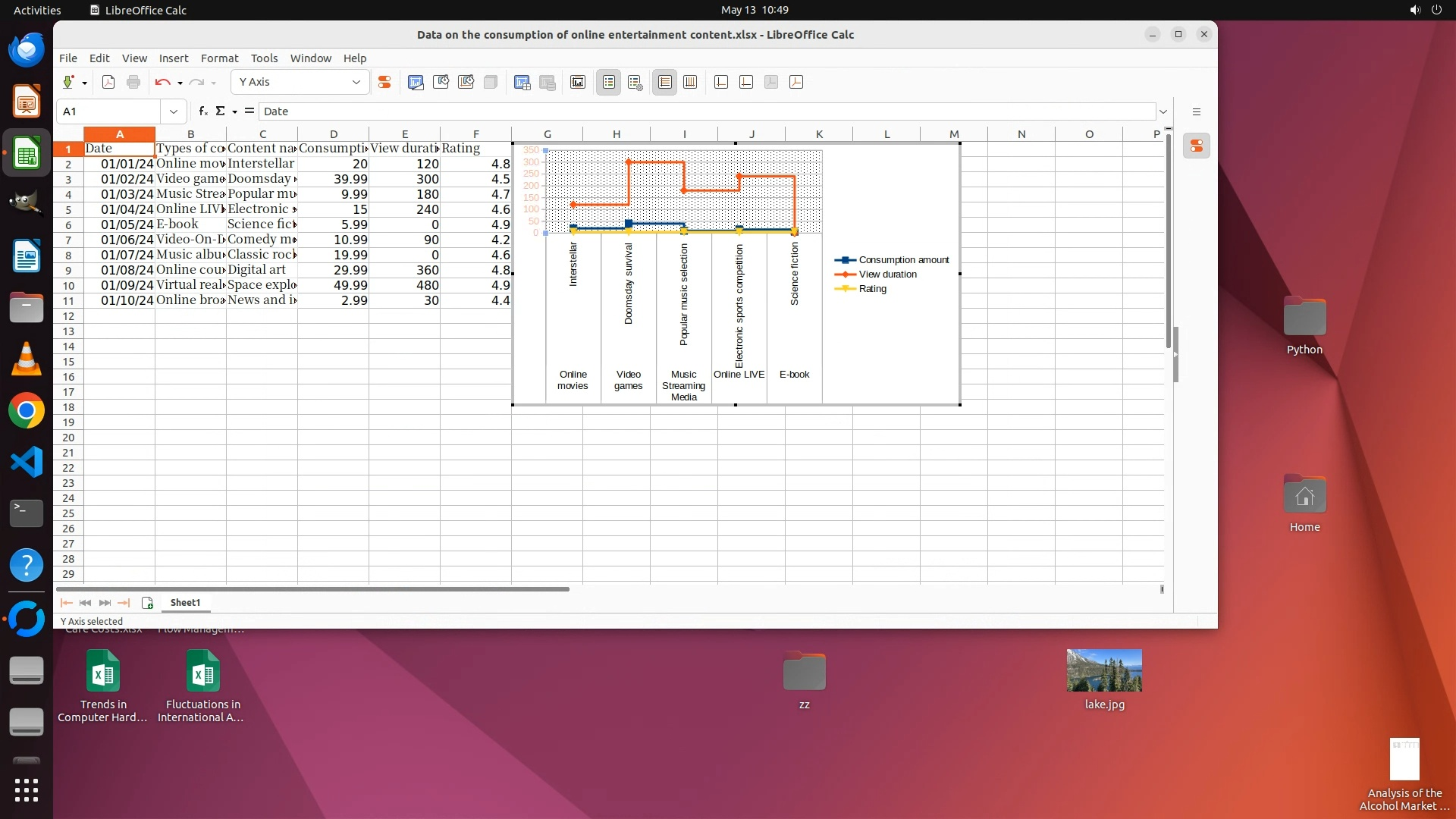Open the Name Box dropdown arrow
Image resolution: width=1456 pixels, height=819 pixels.
174,112
